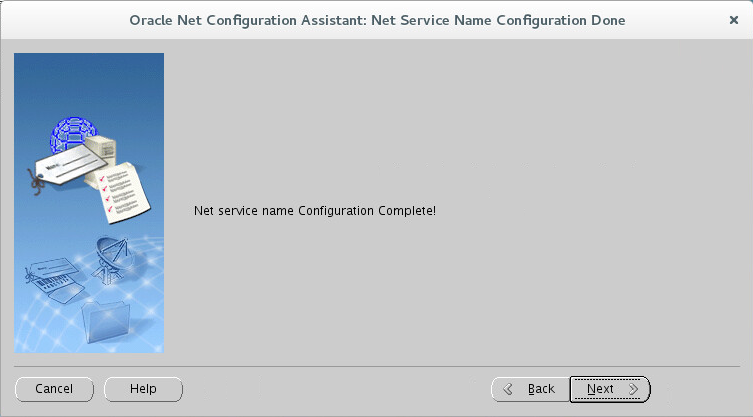Viewport: 753px width, 417px height.
Task: Click the right chevron on Next
Action: [633, 389]
